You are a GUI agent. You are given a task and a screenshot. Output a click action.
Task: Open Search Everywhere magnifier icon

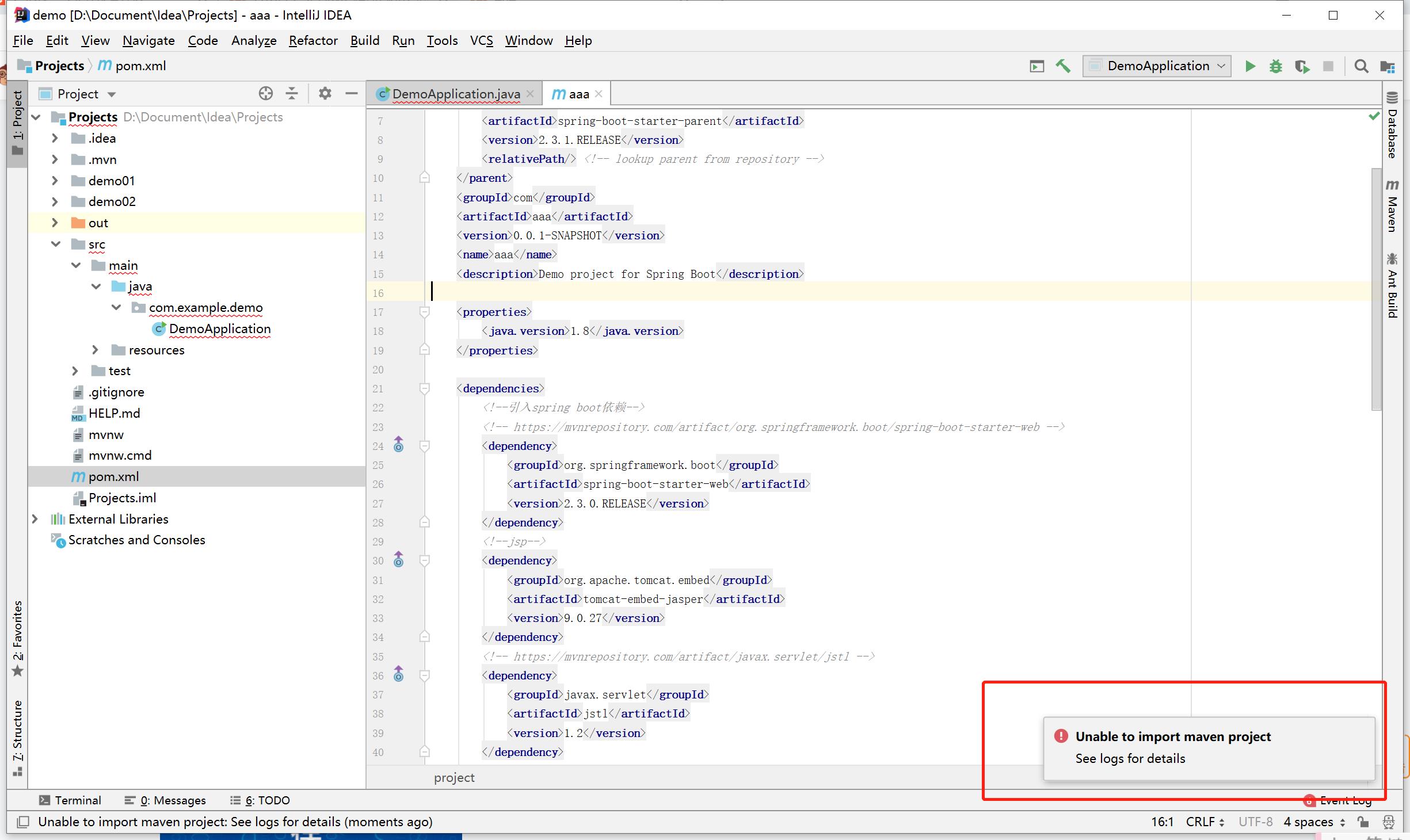coord(1361,66)
